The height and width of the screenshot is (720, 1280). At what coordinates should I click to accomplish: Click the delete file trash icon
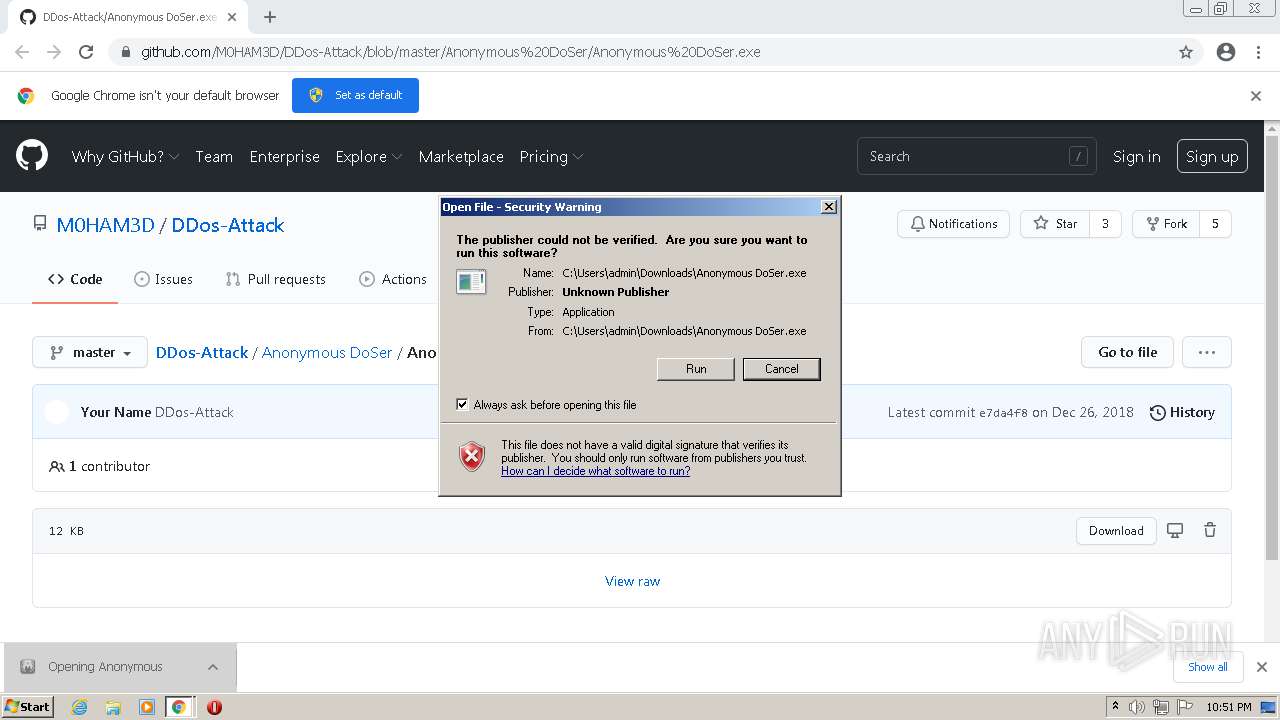click(1210, 531)
